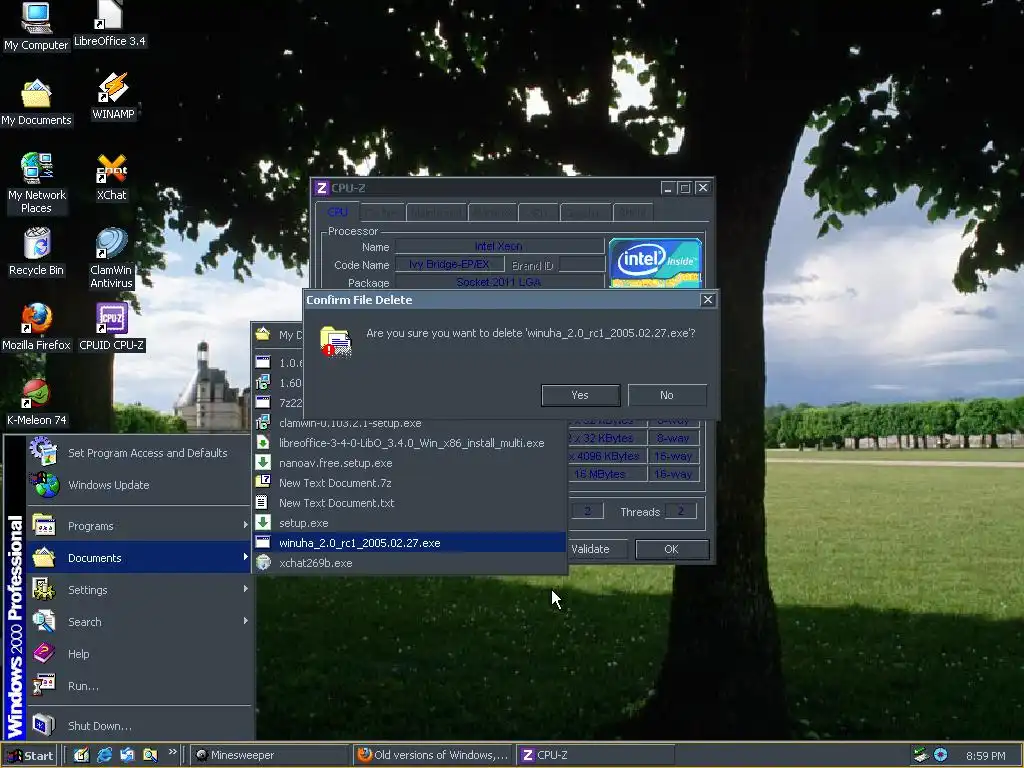Confirm deletion with the Yes button
This screenshot has width=1024, height=768.
[x=580, y=395]
